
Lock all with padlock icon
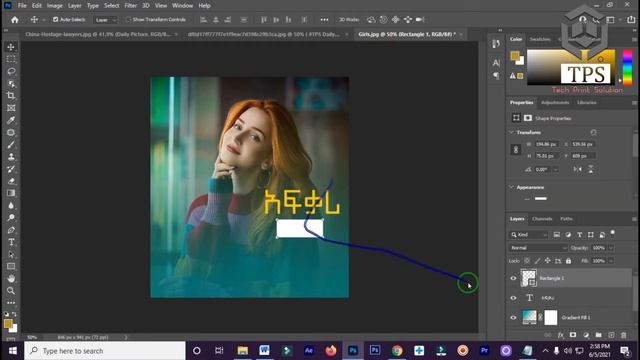(569, 261)
